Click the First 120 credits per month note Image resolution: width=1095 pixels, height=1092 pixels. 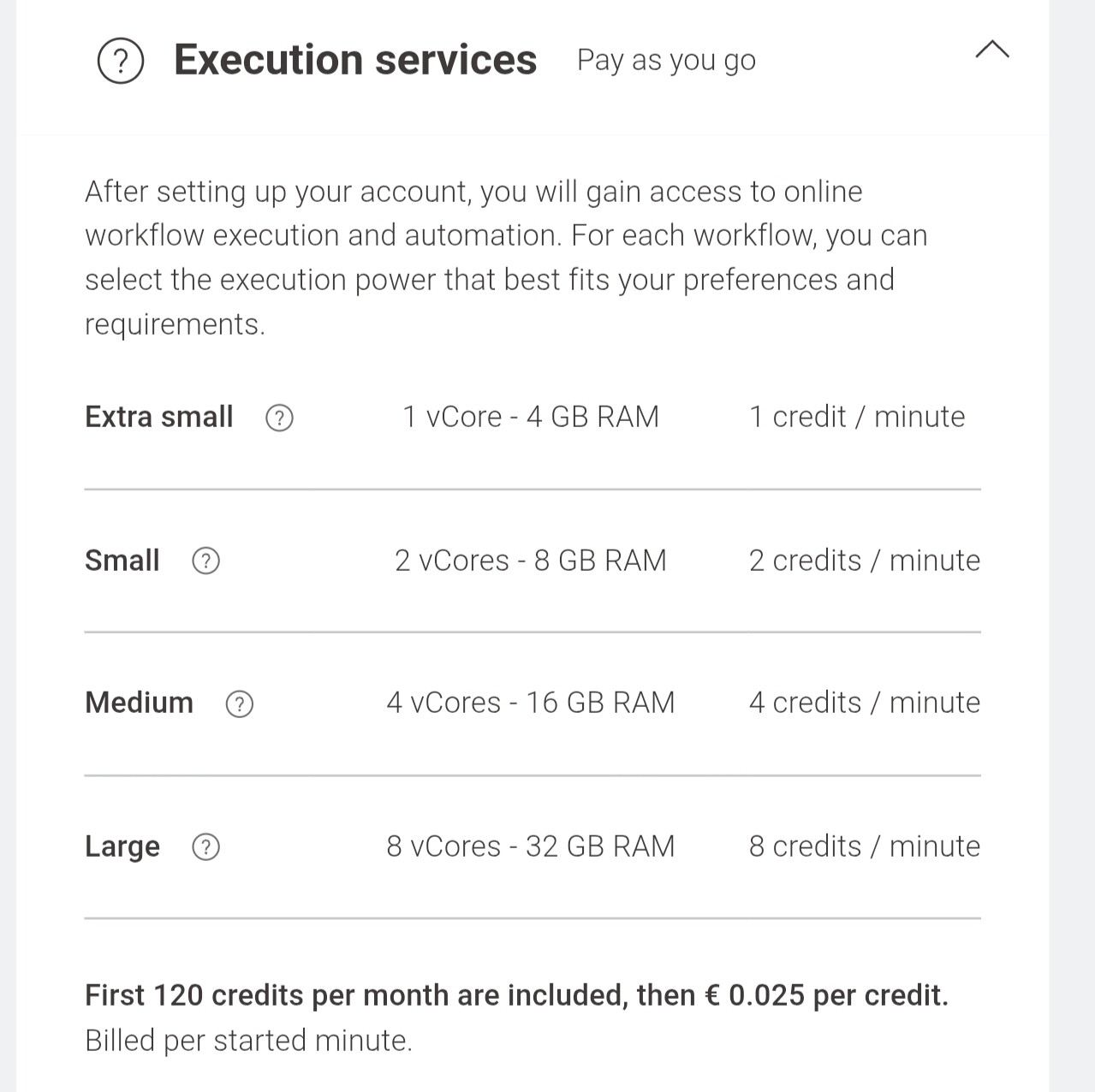coord(516,995)
